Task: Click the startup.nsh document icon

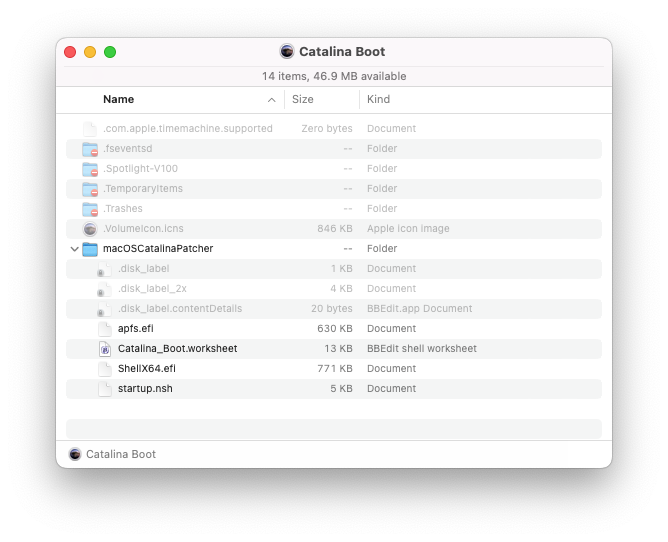Action: coord(105,389)
